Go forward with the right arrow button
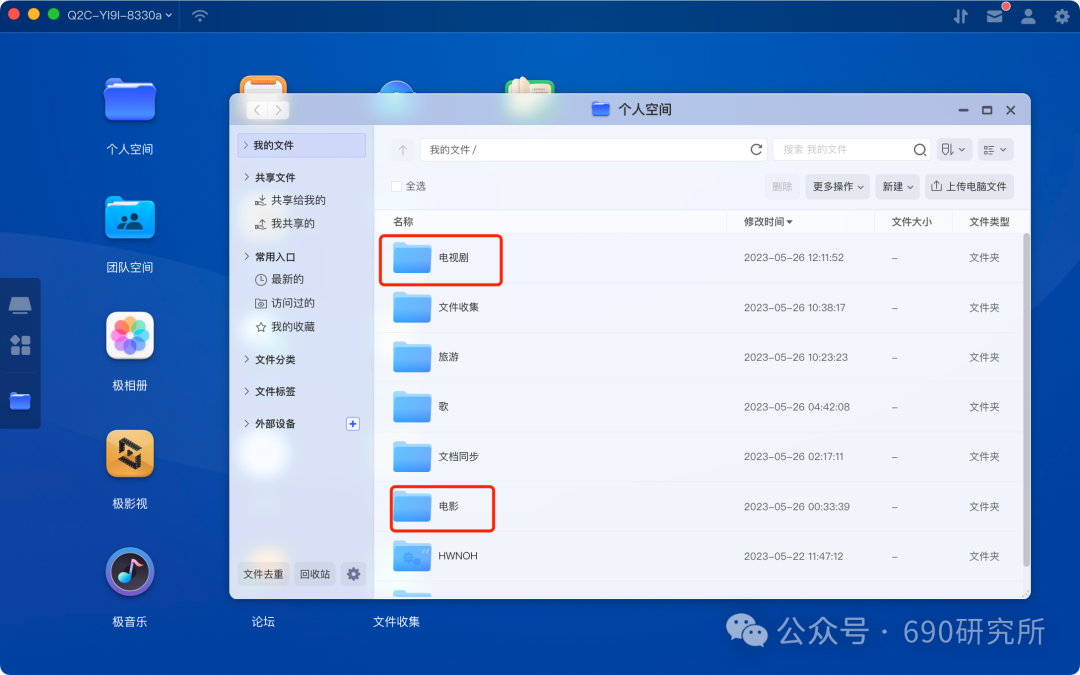The height and width of the screenshot is (675, 1080). [x=278, y=110]
